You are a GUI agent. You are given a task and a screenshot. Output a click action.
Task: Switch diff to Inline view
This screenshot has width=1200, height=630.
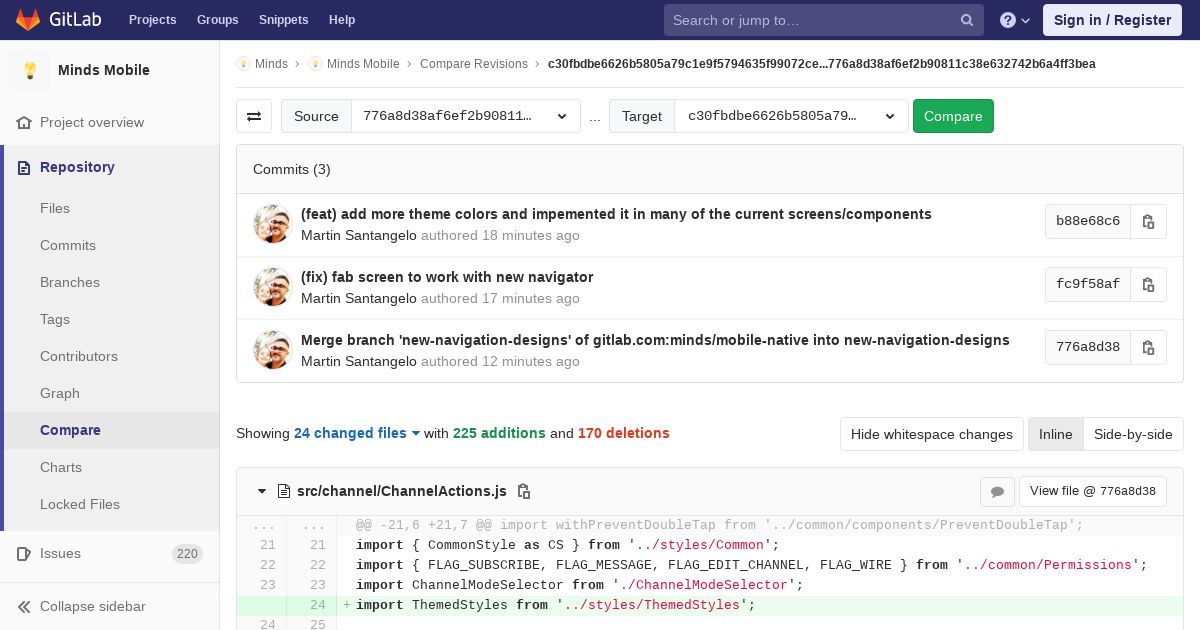coord(1055,434)
